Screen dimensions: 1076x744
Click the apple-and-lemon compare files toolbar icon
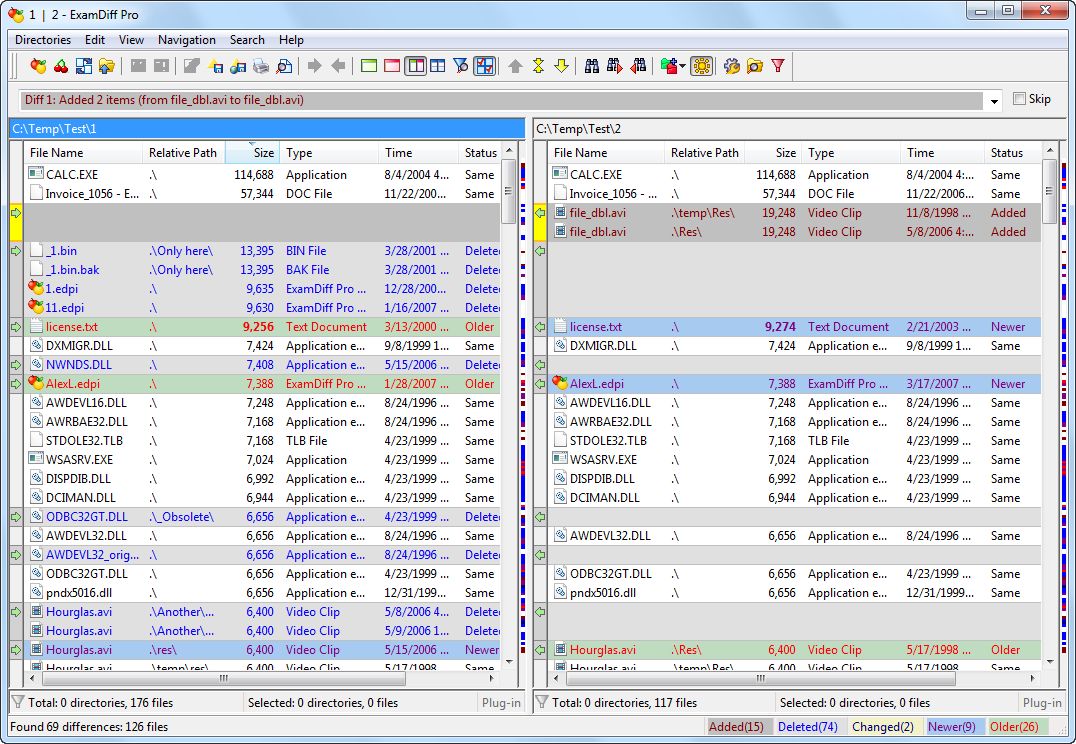coord(38,66)
